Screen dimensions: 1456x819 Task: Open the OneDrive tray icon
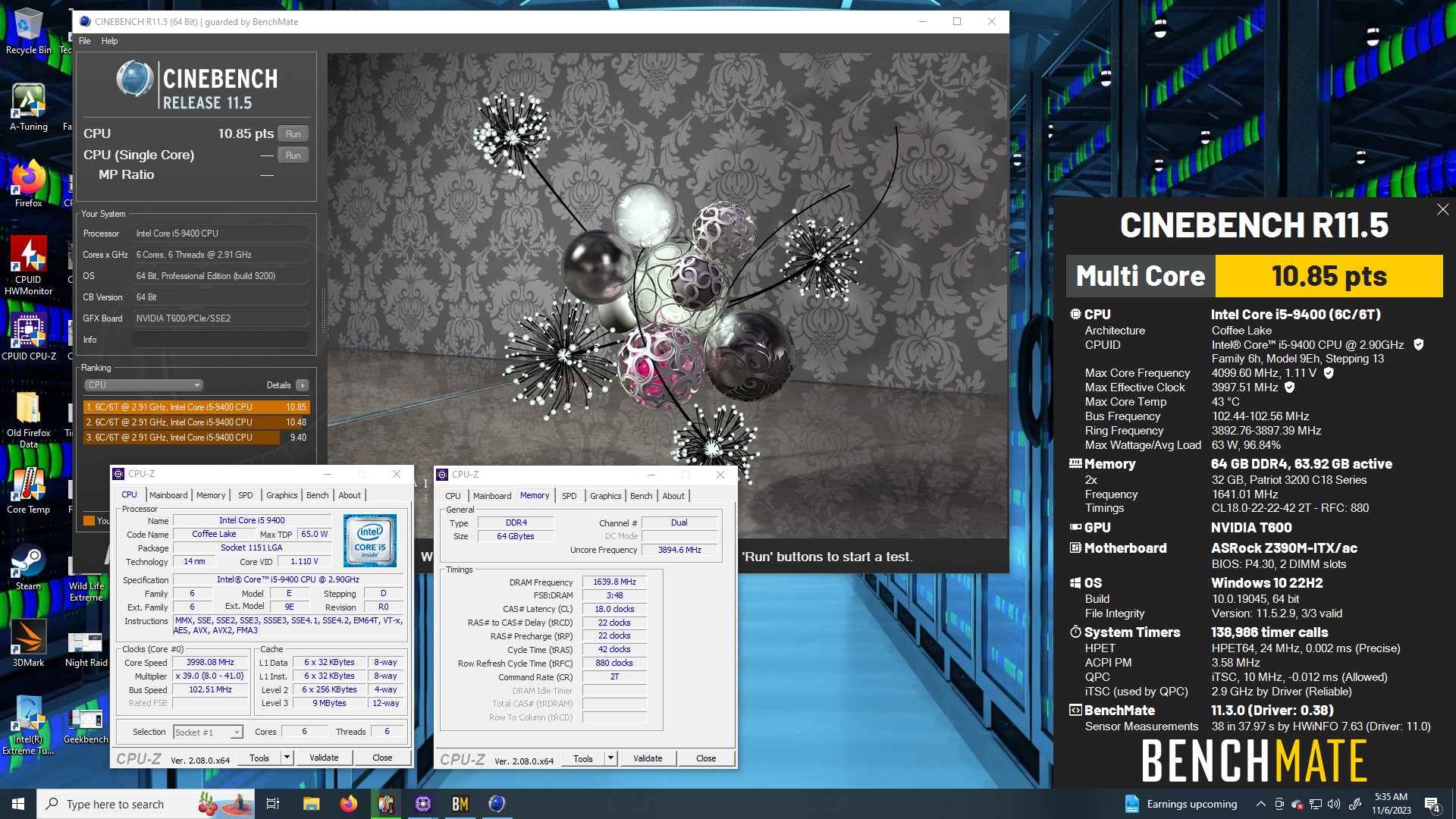click(1298, 804)
